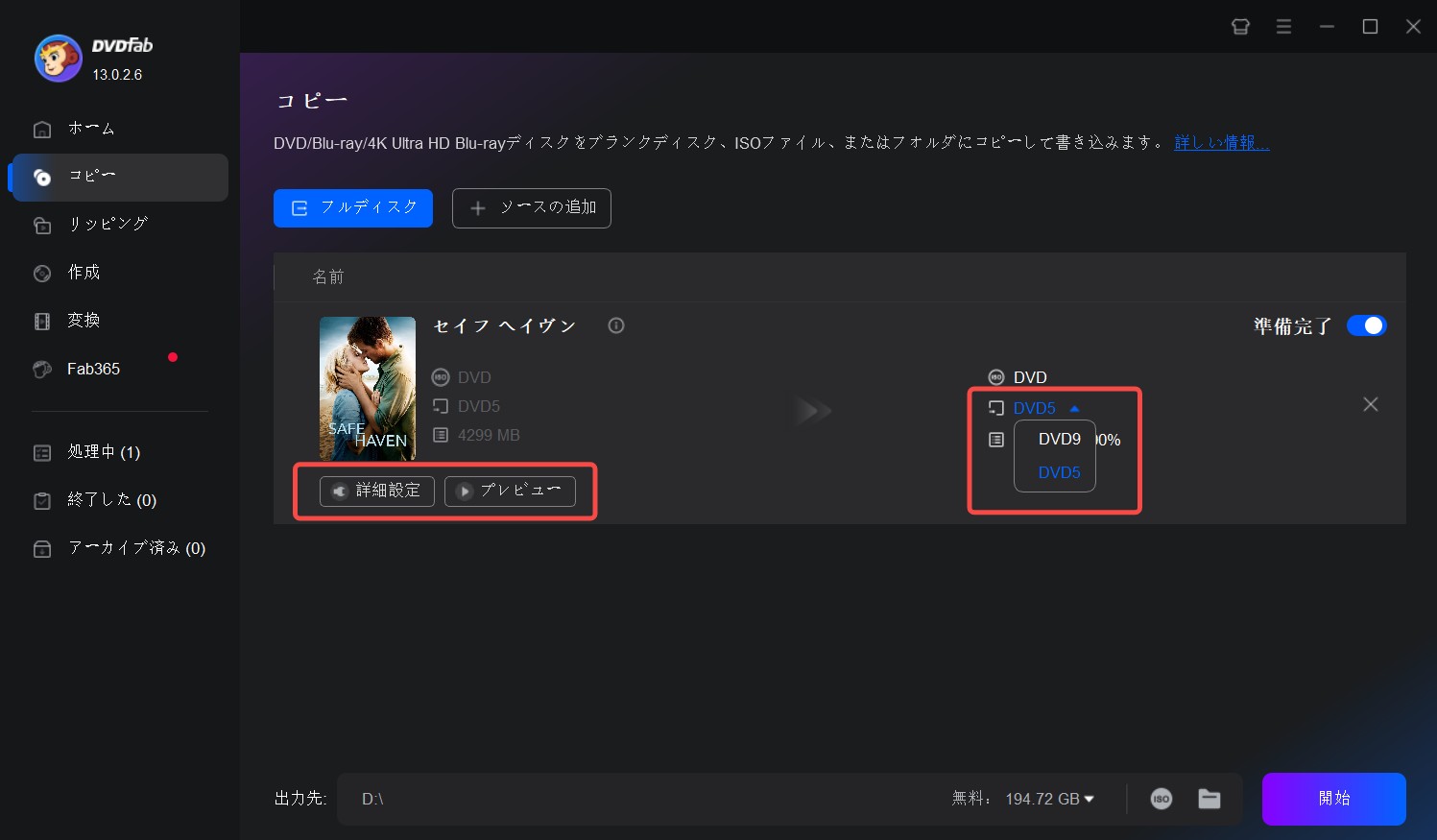1437x840 pixels.
Task: Open the アーカイブ済み (0) list
Action: pos(136,548)
